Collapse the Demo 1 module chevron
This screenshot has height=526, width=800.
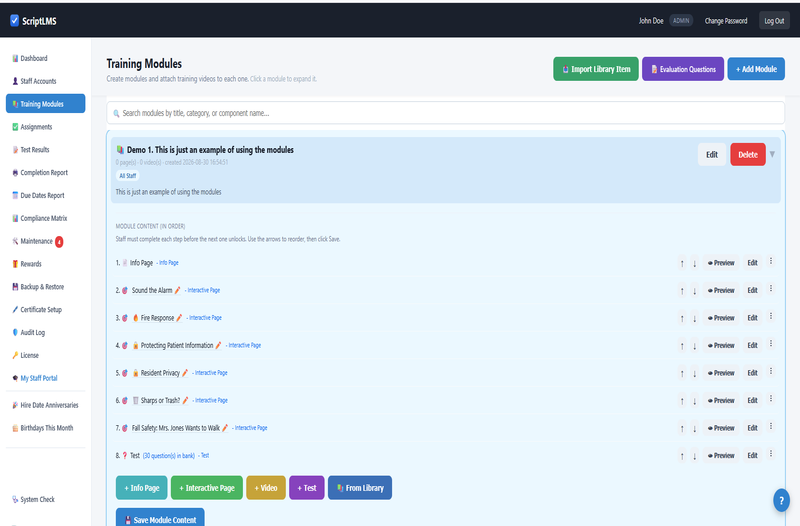tap(772, 154)
